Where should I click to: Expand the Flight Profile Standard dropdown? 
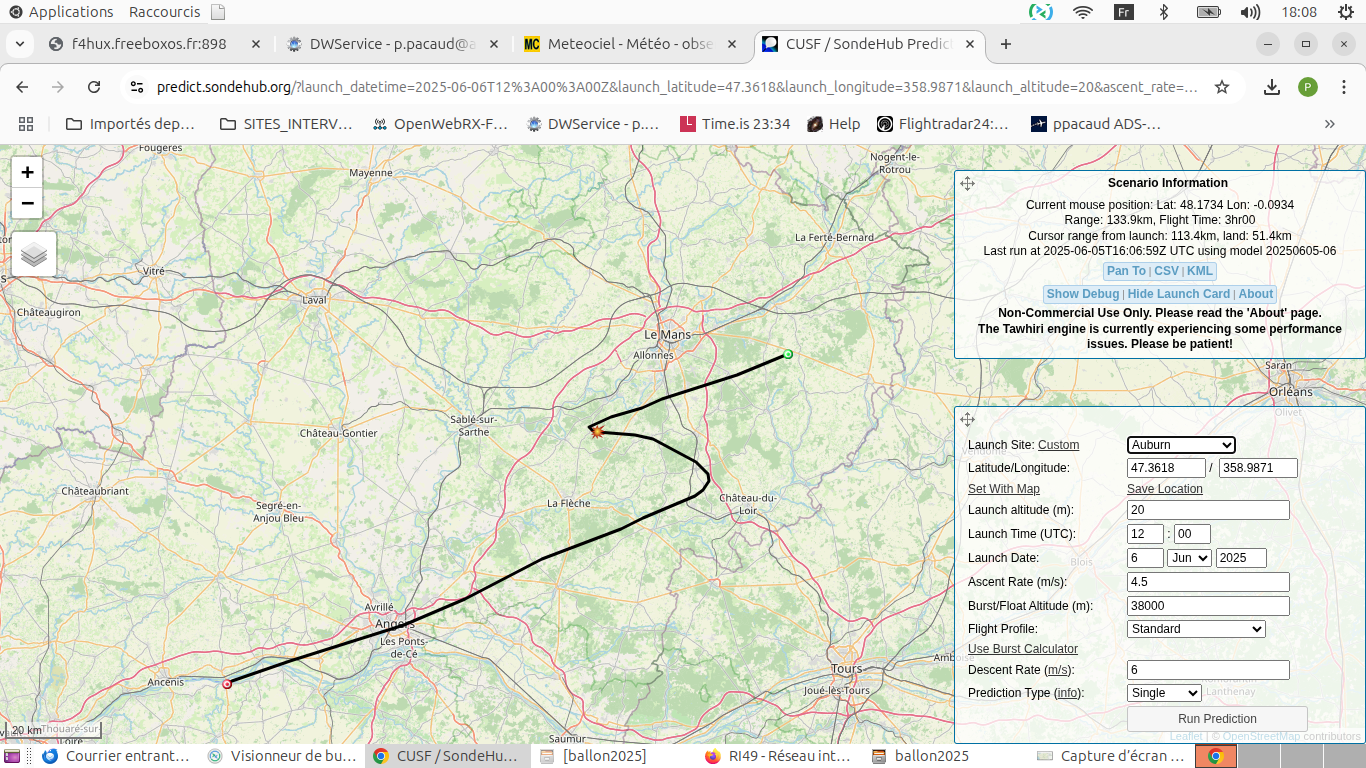[x=1196, y=629]
